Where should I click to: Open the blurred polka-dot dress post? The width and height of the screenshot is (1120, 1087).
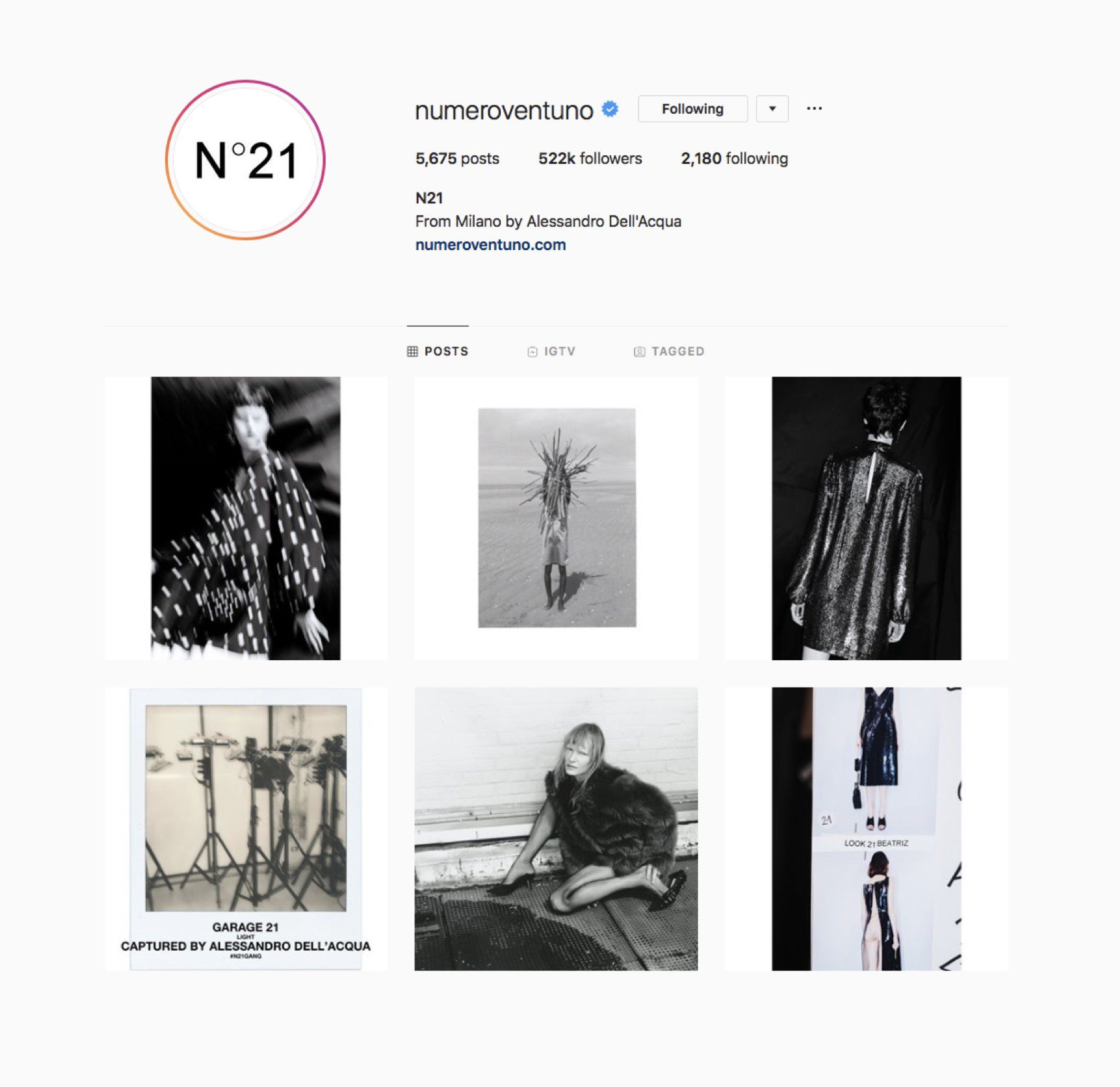(246, 518)
